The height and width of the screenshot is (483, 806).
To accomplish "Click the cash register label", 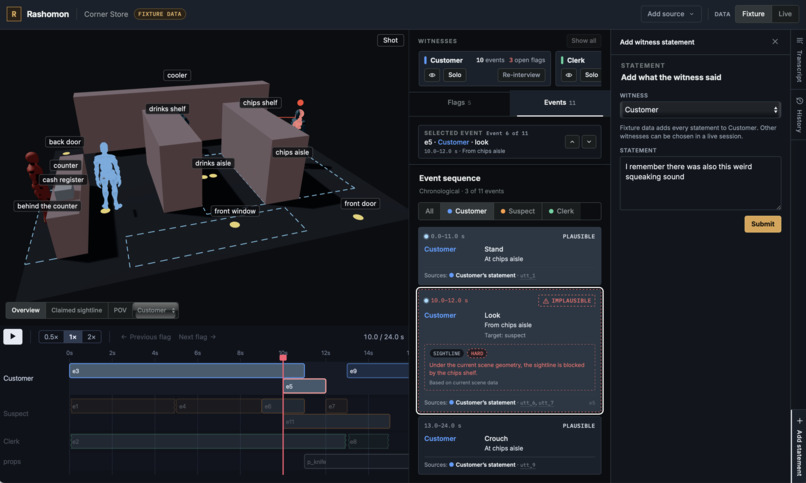I will point(63,180).
